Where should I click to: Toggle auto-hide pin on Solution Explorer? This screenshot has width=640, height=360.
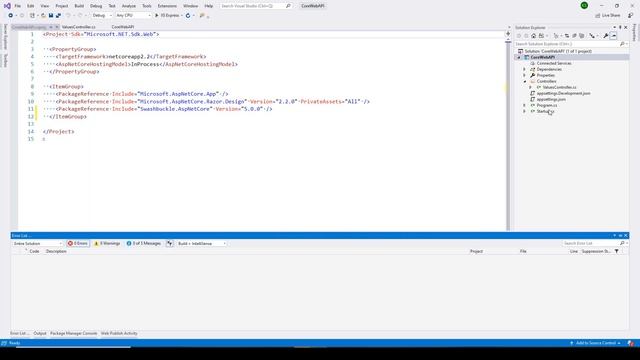[x=620, y=27]
